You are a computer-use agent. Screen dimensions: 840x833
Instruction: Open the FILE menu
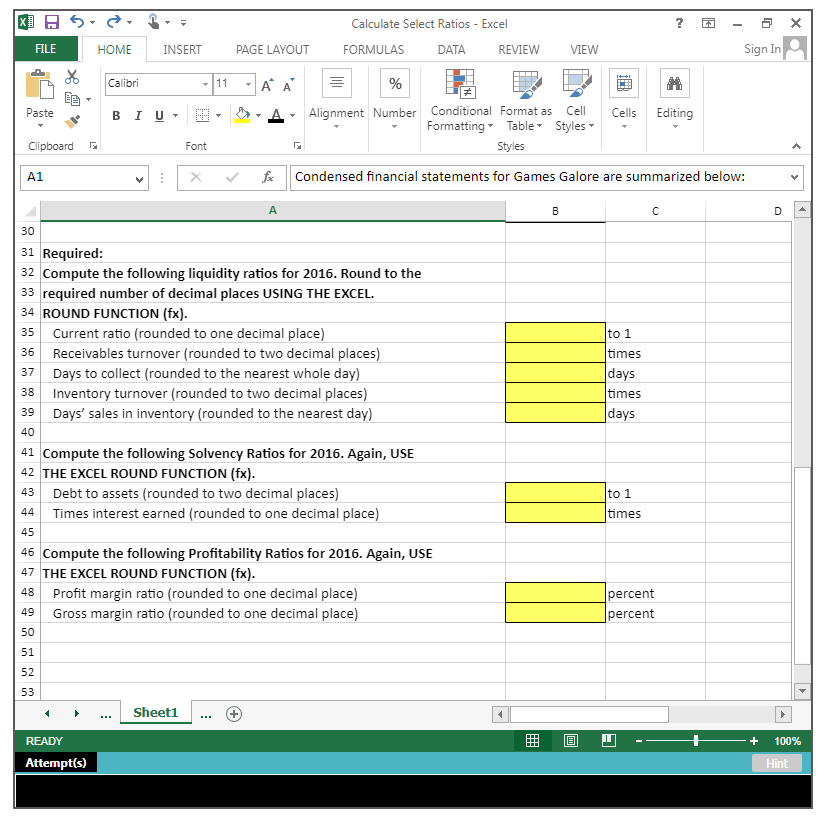click(x=47, y=49)
